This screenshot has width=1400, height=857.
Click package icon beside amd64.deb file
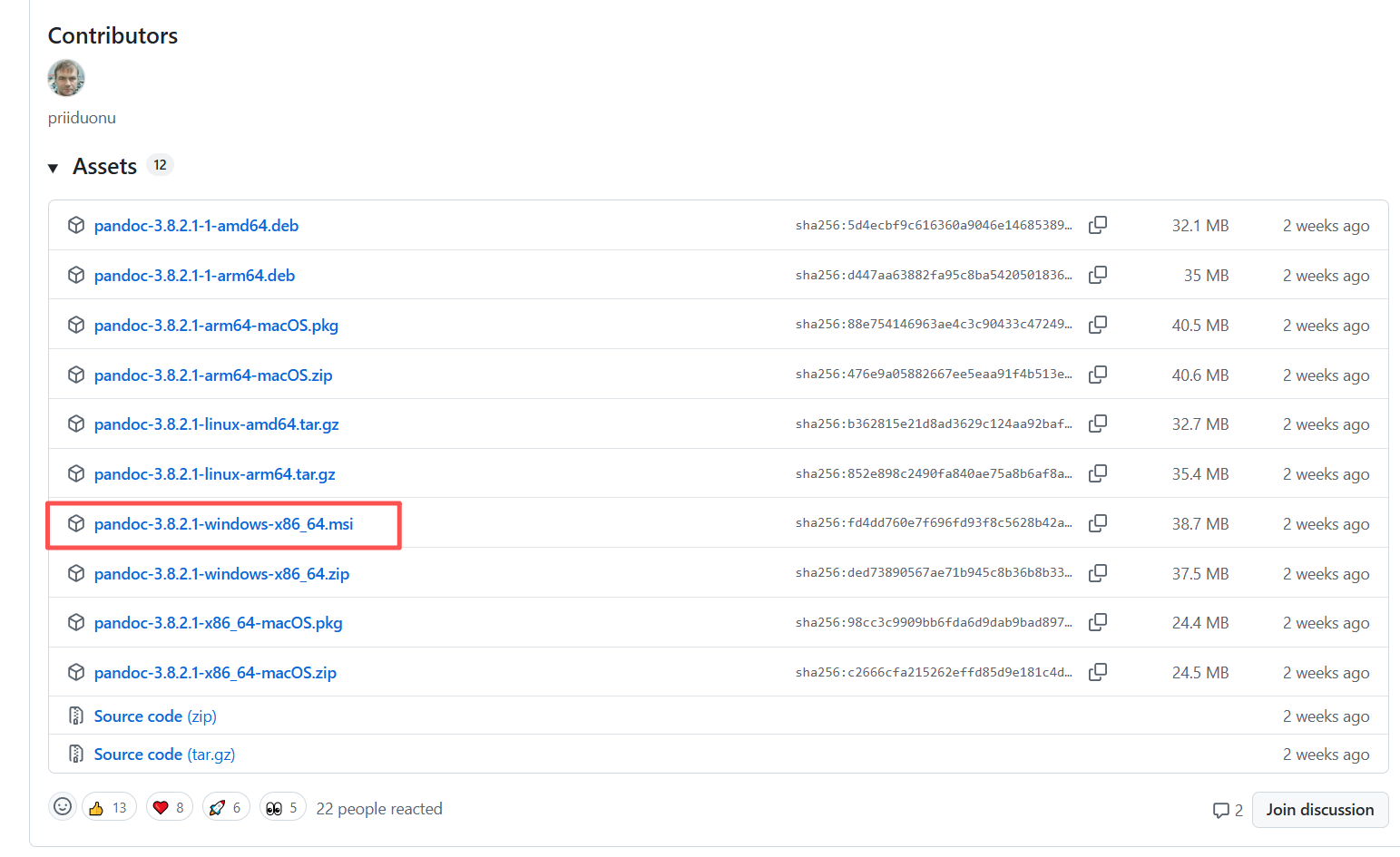(76, 225)
